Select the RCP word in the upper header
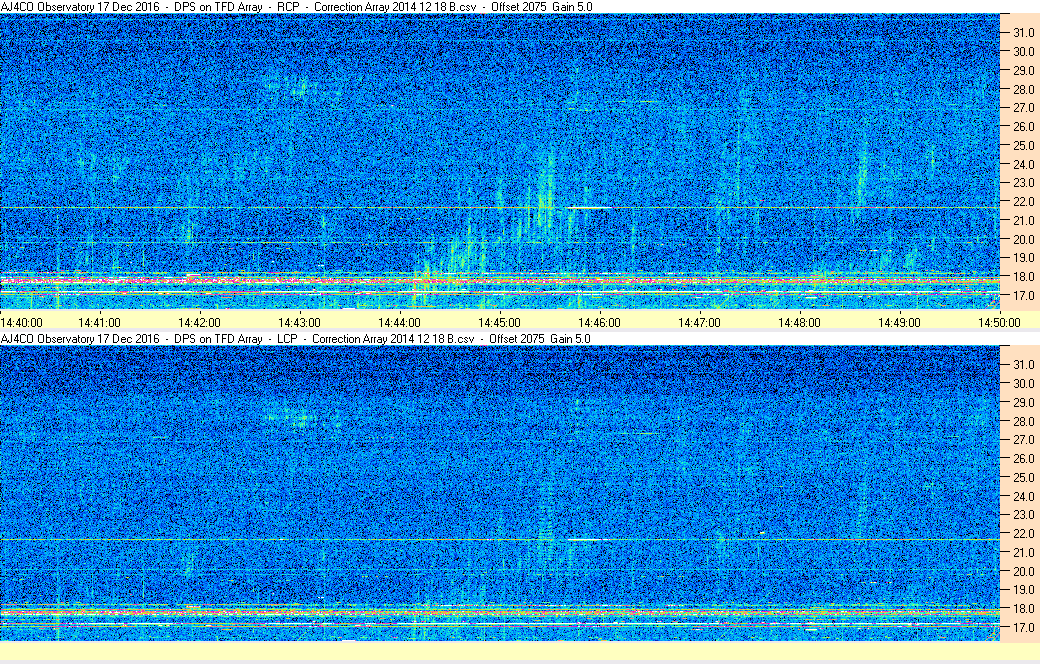1040x664 pixels. click(289, 7)
